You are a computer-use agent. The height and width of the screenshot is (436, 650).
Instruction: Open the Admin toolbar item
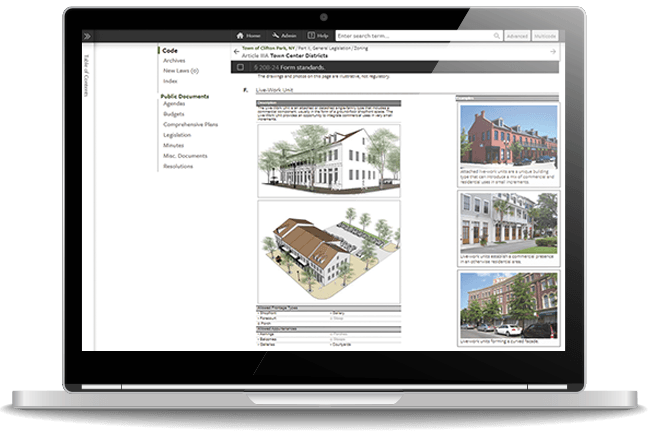point(284,36)
